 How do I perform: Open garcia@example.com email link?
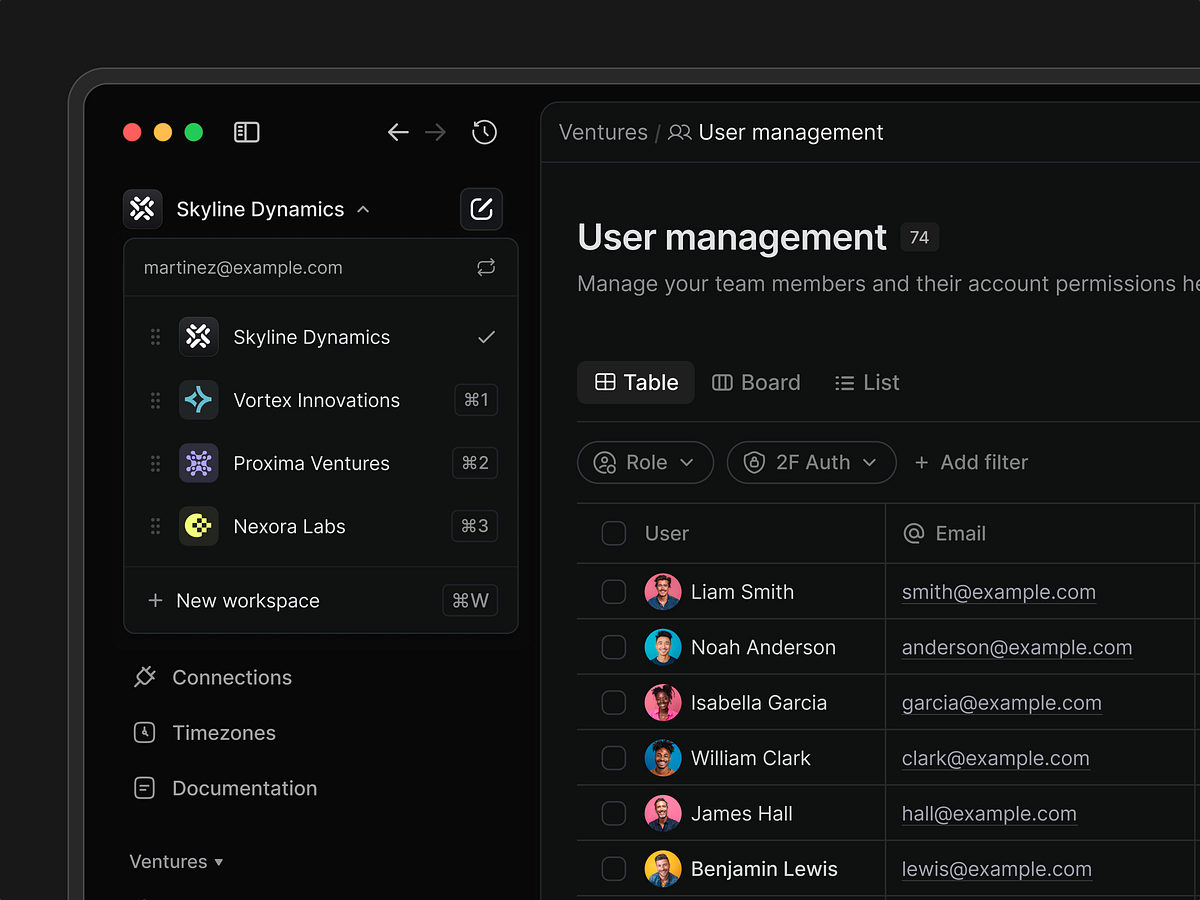pyautogui.click(x=1002, y=703)
